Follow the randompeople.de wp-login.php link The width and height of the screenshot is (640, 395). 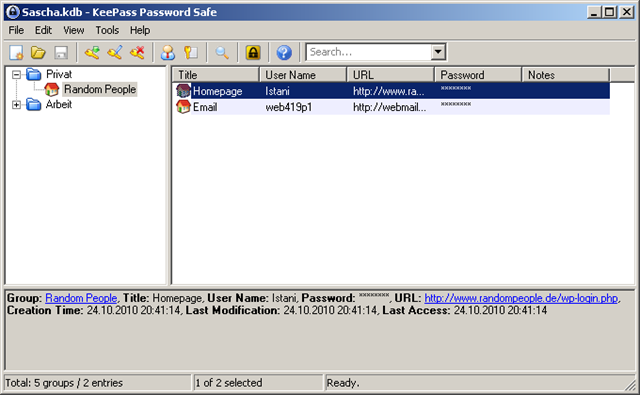pos(521,298)
